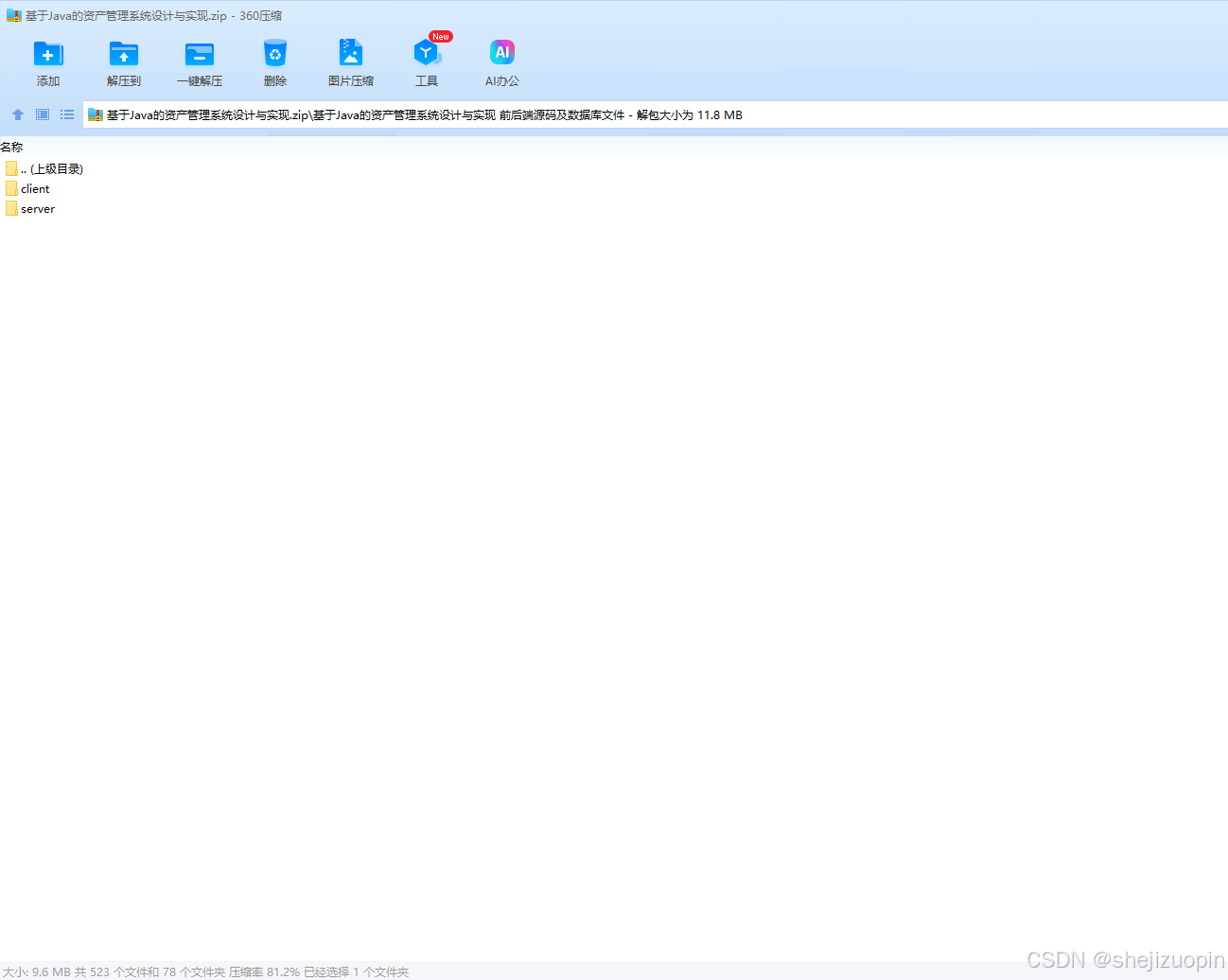Click the archive path address field
1228x980 pixels.
656,115
